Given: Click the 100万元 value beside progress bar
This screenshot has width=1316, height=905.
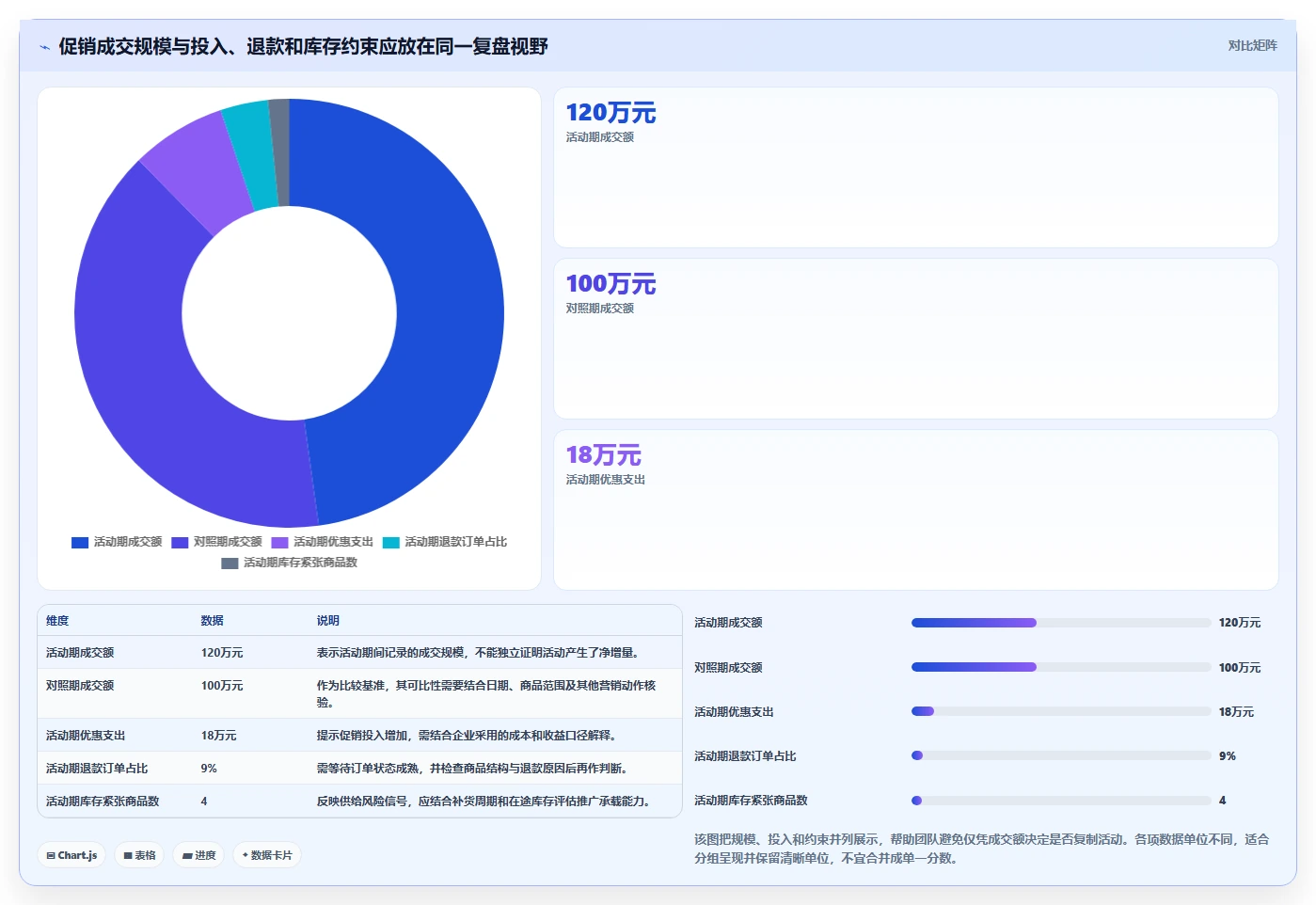Looking at the screenshot, I should [1240, 668].
